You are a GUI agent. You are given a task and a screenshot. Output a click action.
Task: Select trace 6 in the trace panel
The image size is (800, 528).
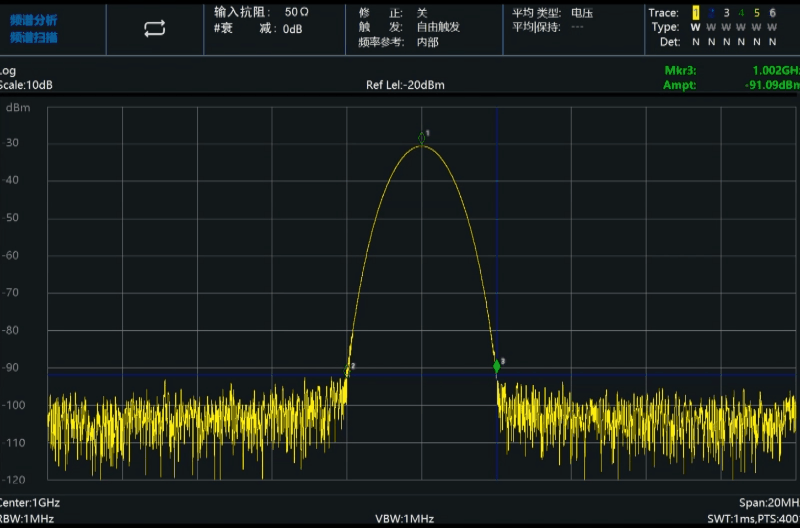point(772,13)
